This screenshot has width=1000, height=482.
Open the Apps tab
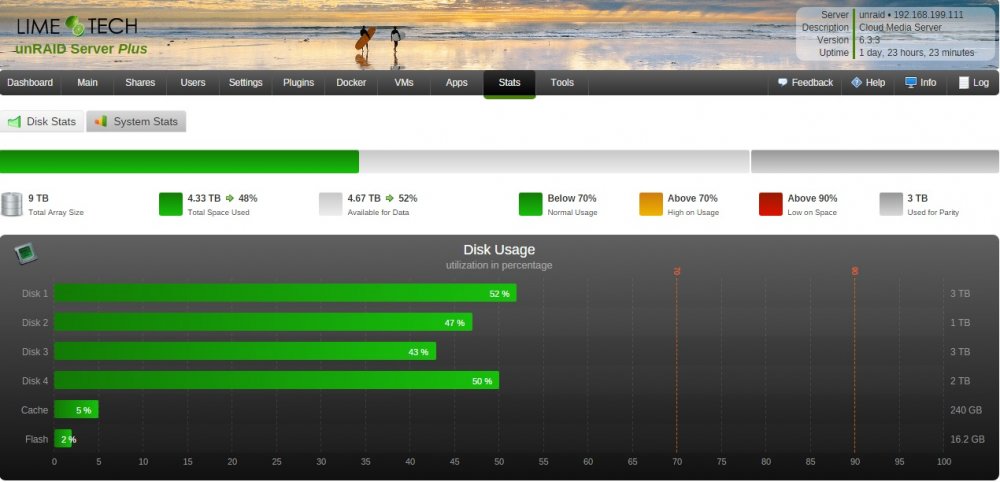tap(457, 83)
